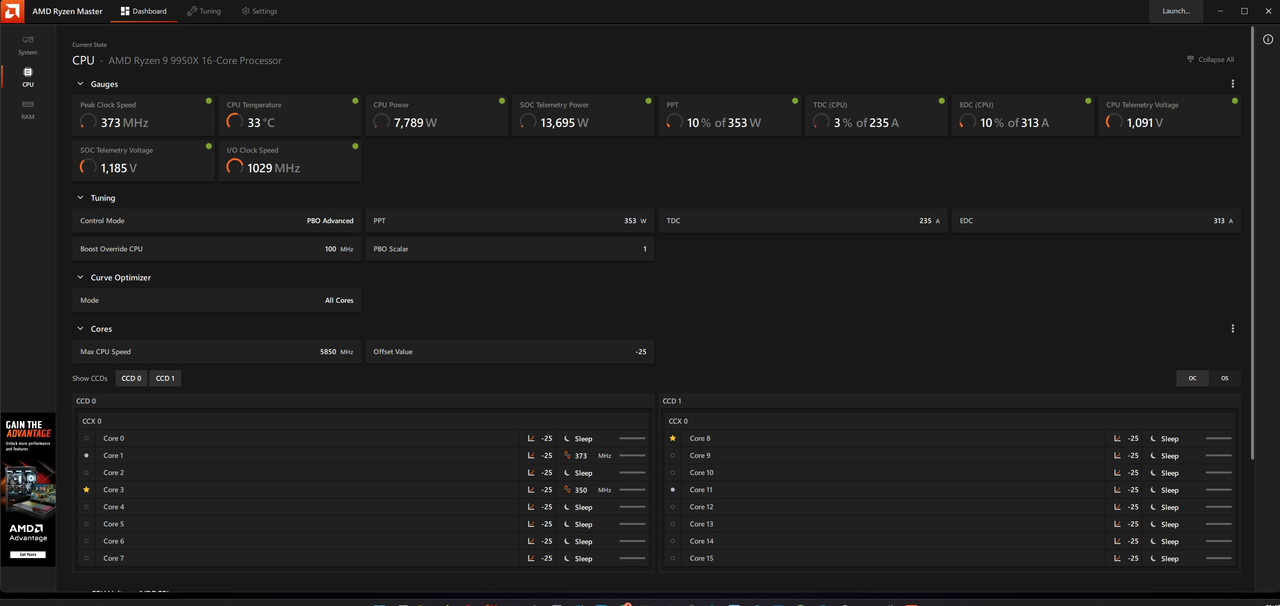Image resolution: width=1280 pixels, height=606 pixels.
Task: Switch to the OC view toggle
Action: (1192, 378)
